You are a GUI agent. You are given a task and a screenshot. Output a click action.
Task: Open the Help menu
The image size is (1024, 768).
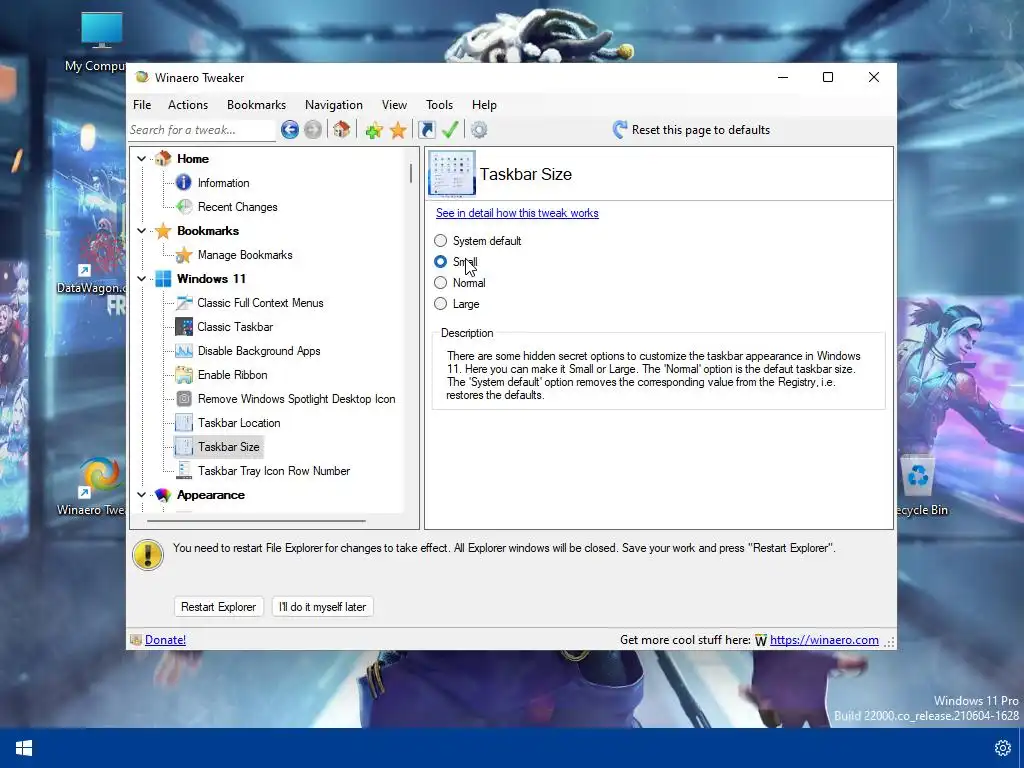485,105
